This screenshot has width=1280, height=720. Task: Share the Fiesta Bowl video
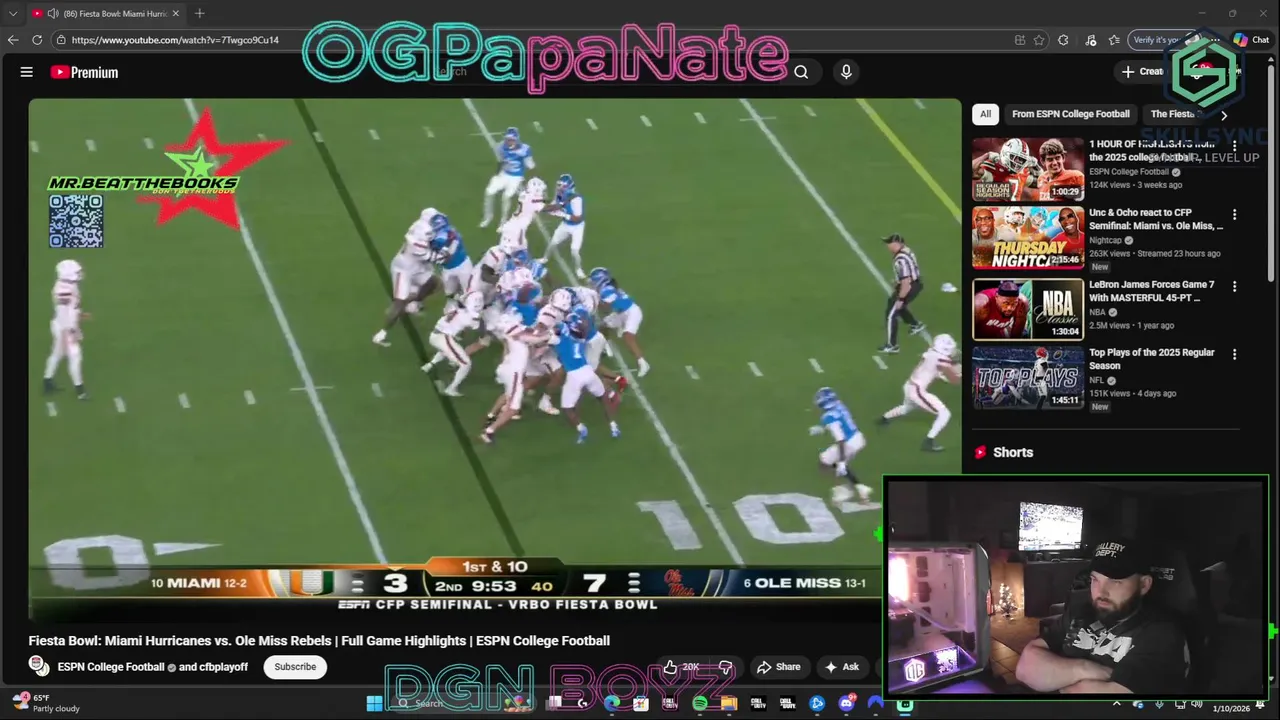pos(778,667)
